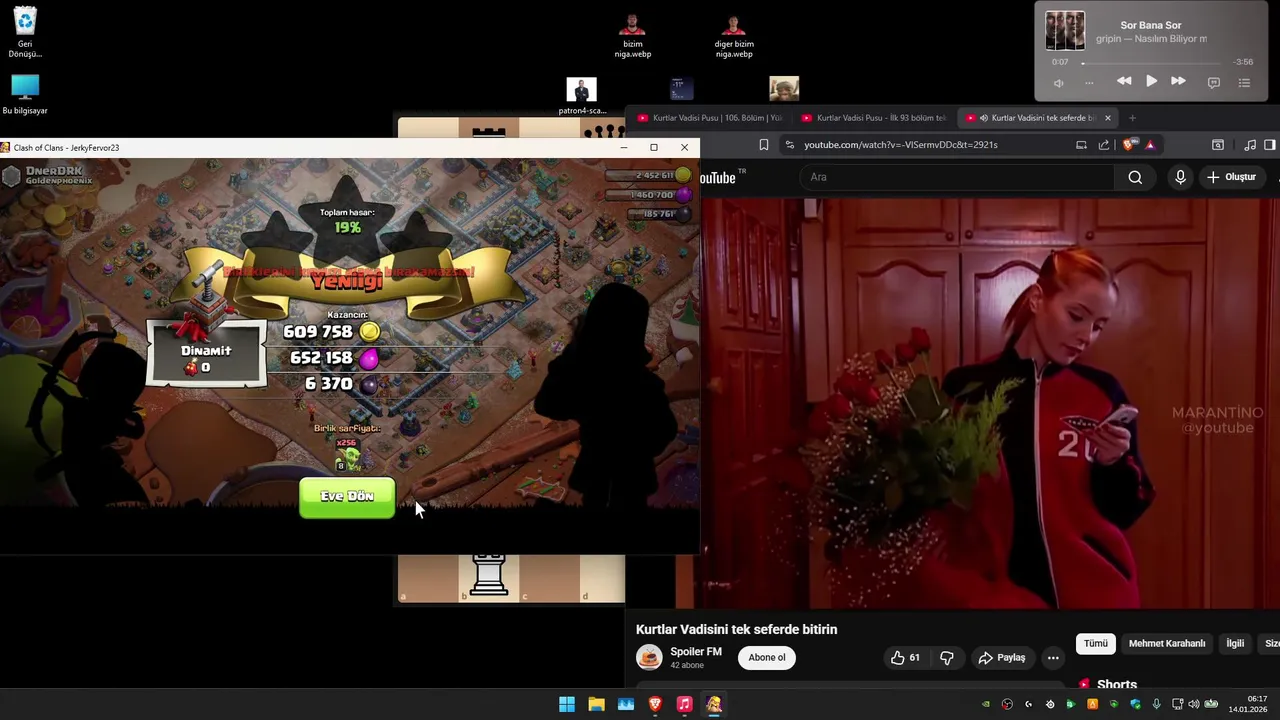Open the Apple Music taskbar icon

[684, 704]
